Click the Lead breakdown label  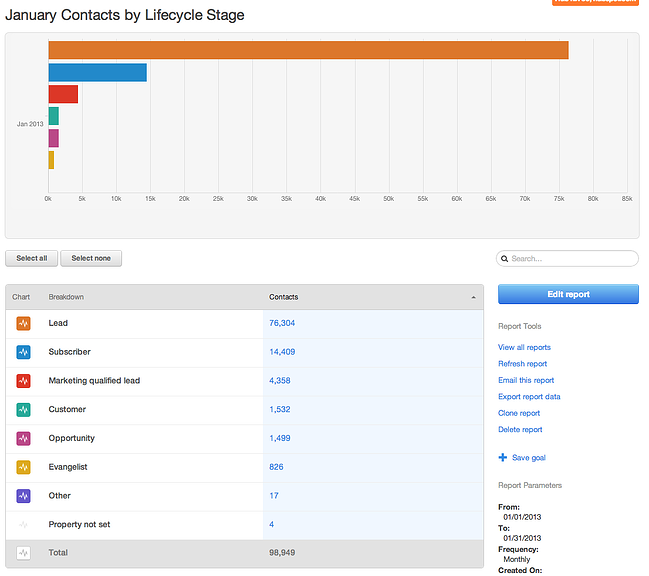coord(58,323)
